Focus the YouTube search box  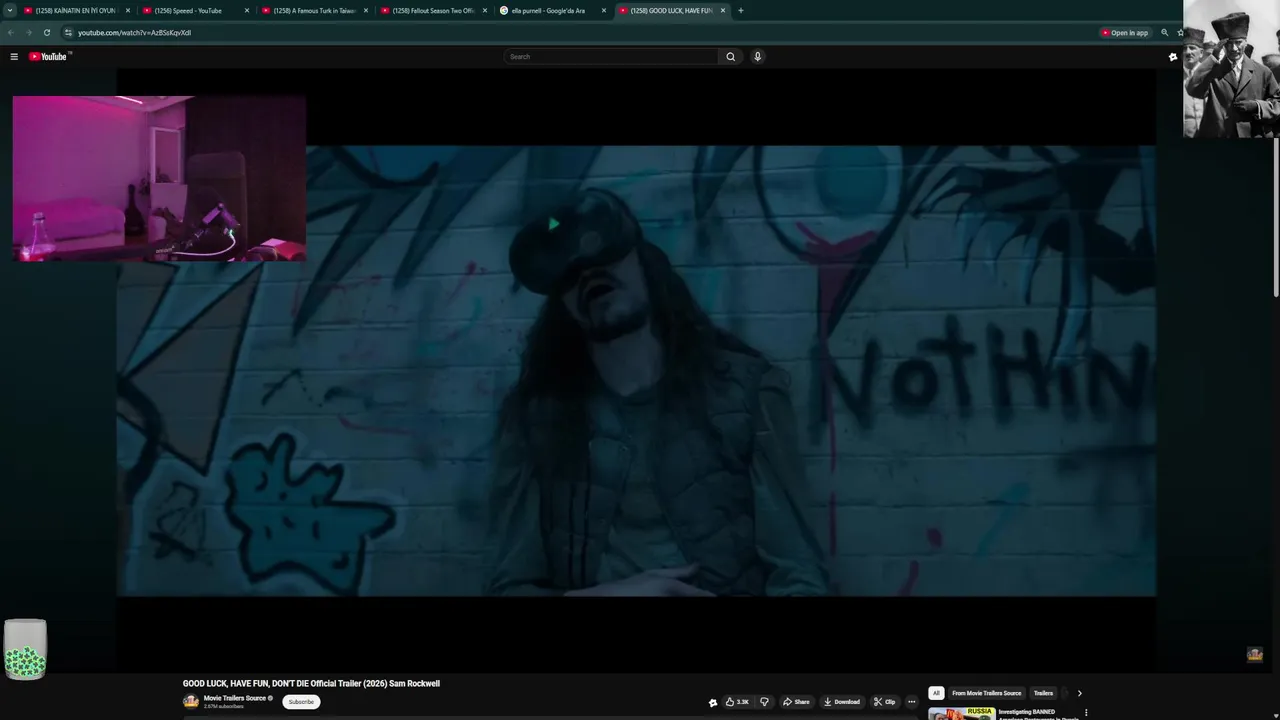click(x=611, y=57)
